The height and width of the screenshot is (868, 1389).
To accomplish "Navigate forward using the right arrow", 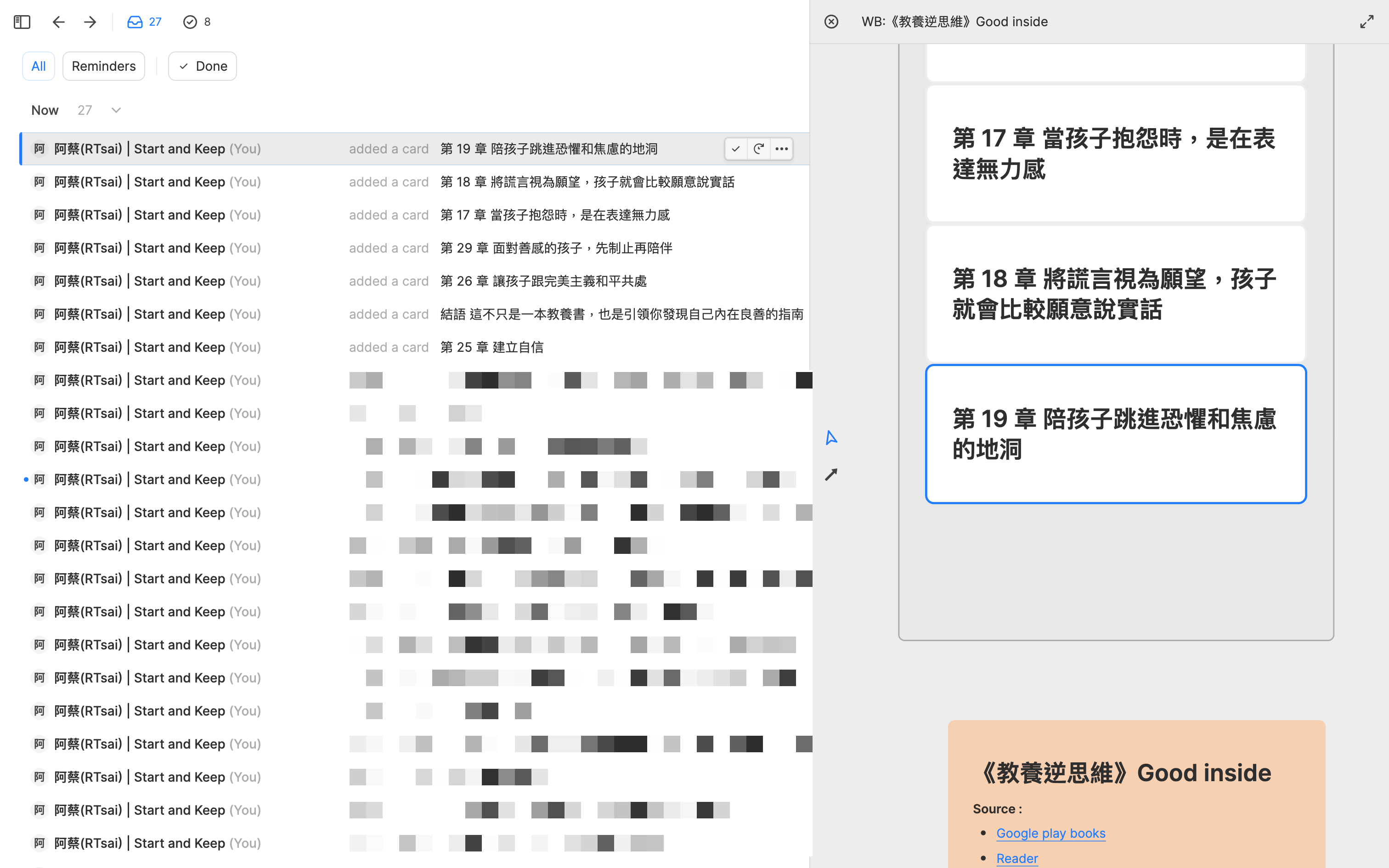I will tap(90, 22).
